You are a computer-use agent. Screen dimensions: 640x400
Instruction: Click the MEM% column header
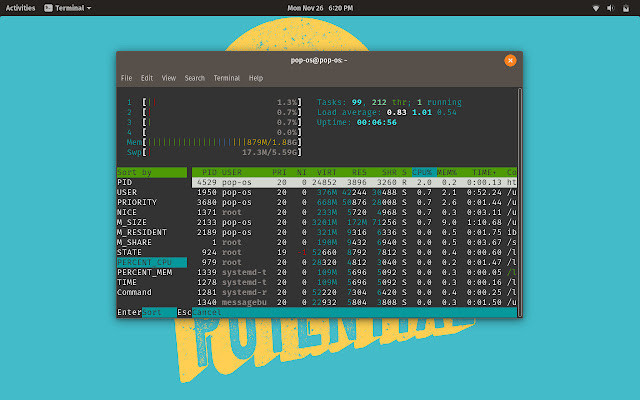coord(447,172)
